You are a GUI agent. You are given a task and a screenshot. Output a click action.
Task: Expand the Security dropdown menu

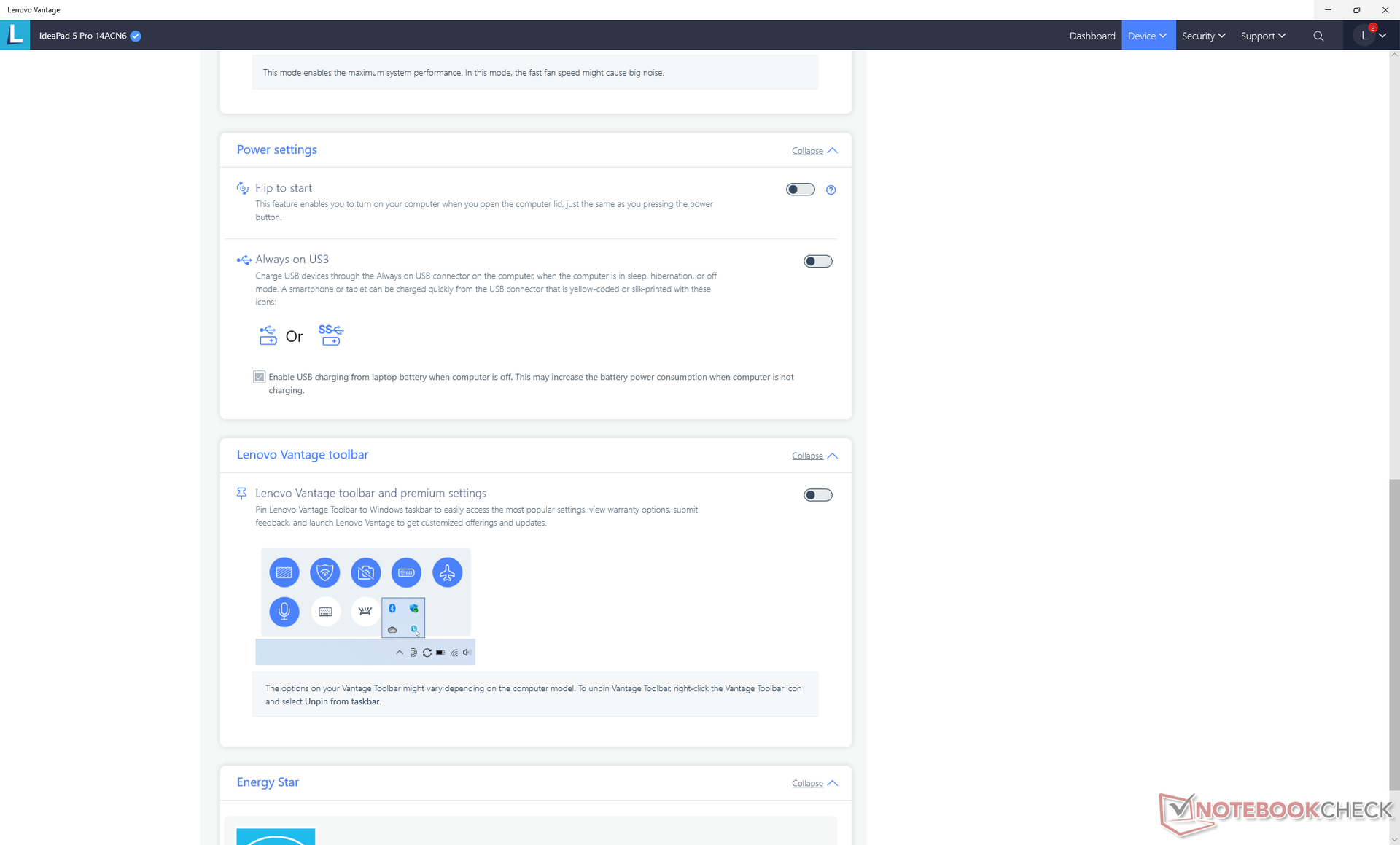point(1203,36)
